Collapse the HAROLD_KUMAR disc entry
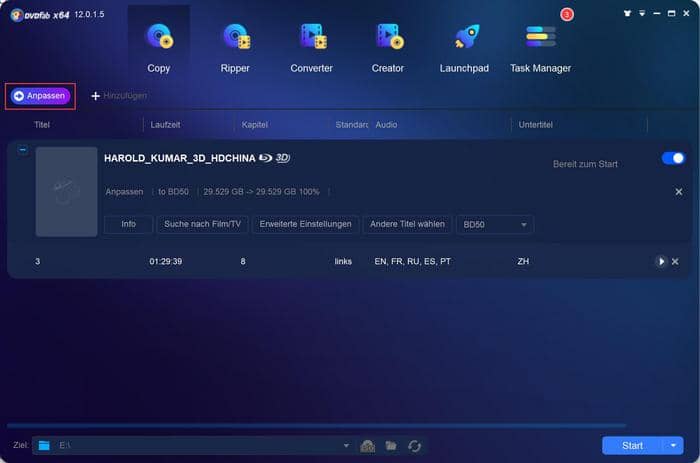 click(x=23, y=150)
